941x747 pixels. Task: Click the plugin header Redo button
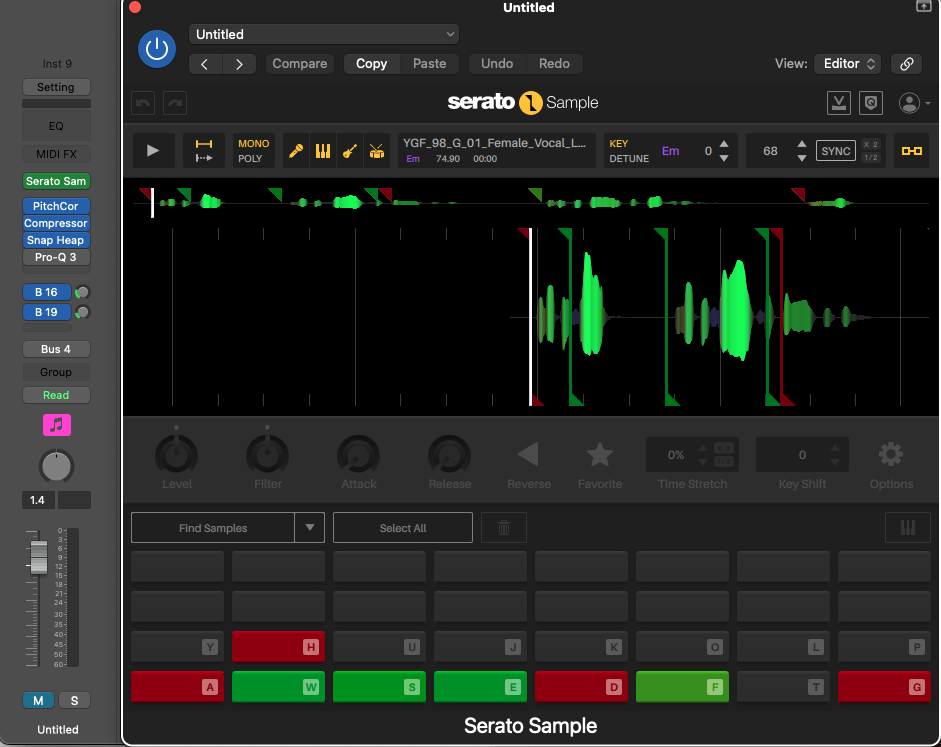[x=554, y=64]
